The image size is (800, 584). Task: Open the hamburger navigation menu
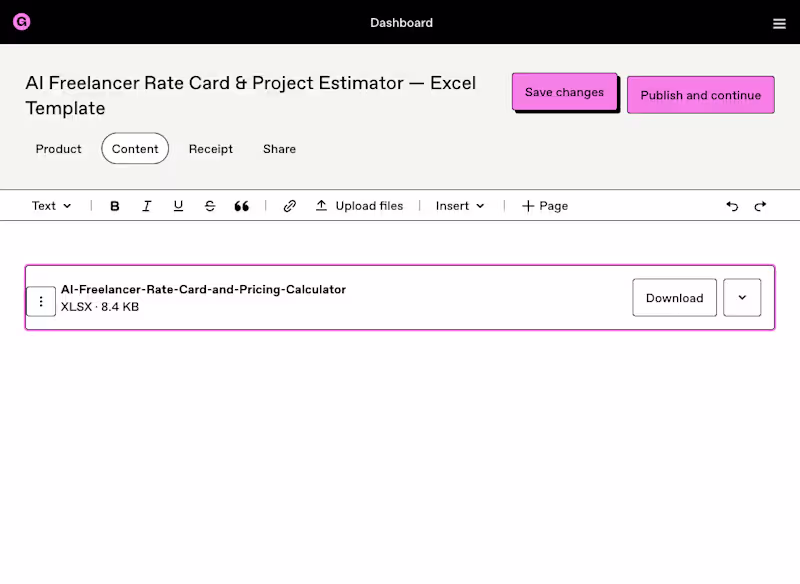coord(779,23)
